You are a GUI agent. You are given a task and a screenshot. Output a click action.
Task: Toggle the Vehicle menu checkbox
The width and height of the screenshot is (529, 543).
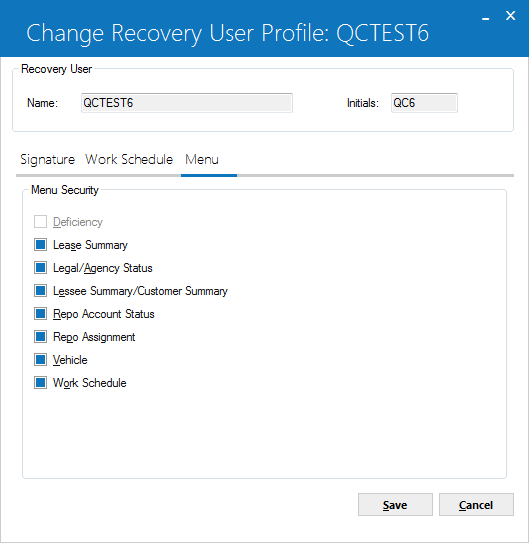click(41, 359)
